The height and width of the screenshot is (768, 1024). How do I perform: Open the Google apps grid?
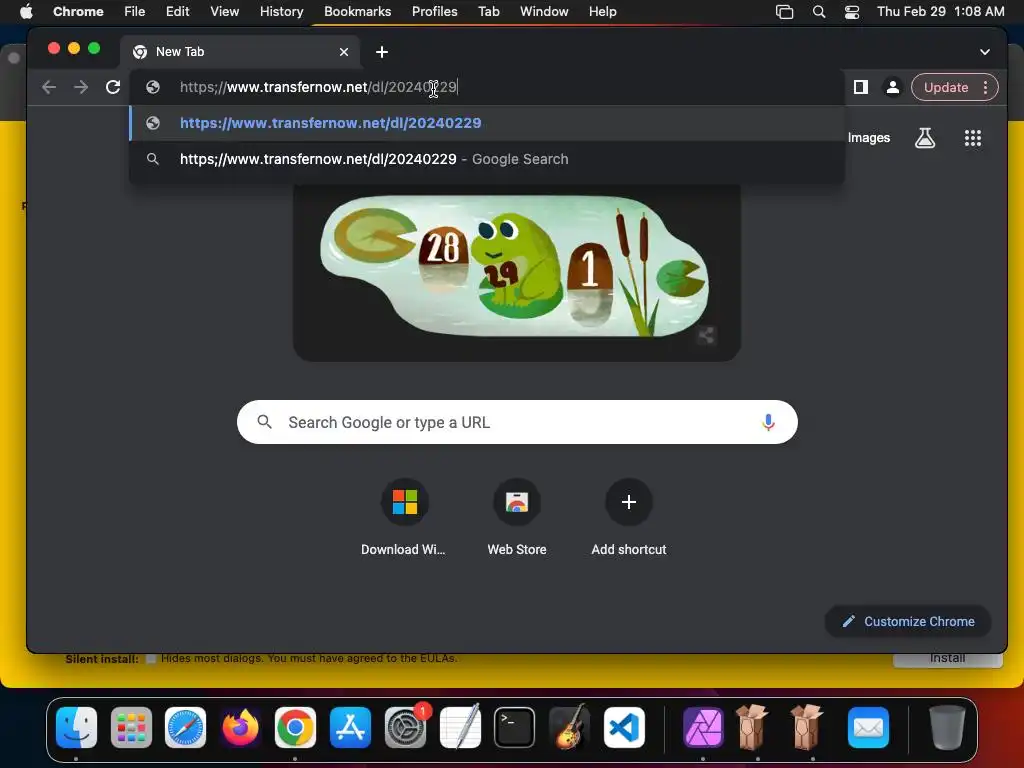click(972, 138)
